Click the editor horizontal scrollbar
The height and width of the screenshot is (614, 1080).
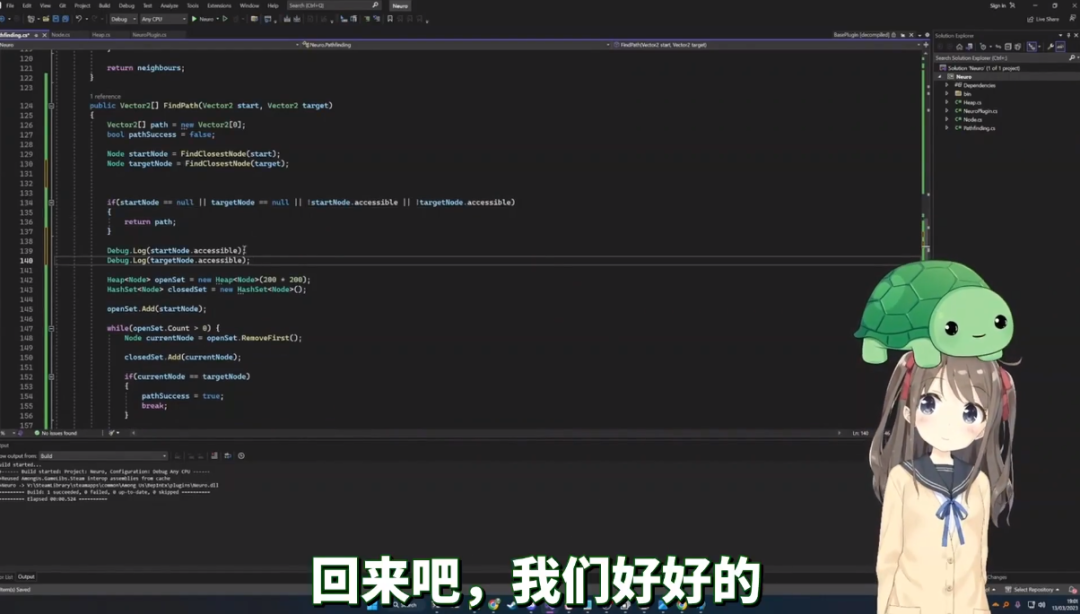[486, 433]
